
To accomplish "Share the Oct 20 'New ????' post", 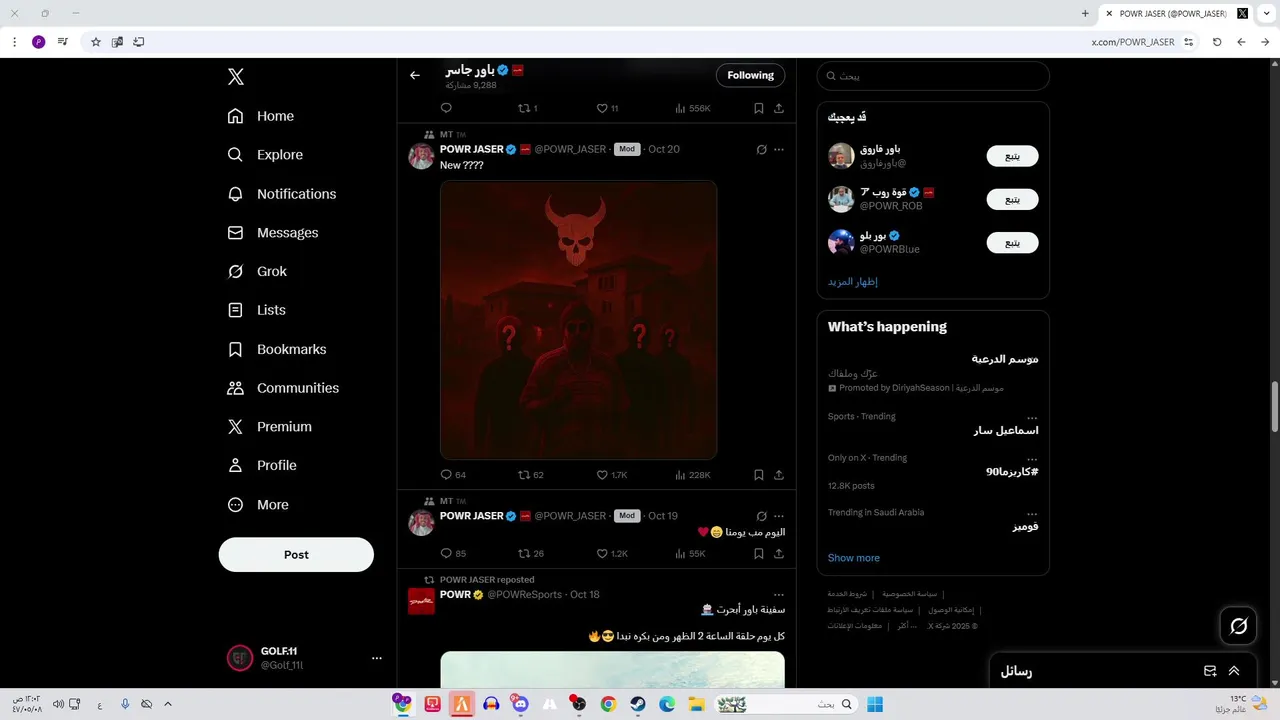I will point(779,475).
